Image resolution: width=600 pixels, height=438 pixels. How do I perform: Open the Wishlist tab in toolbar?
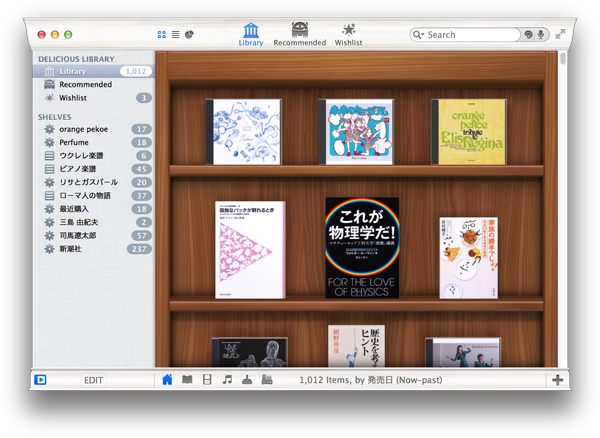pyautogui.click(x=348, y=34)
